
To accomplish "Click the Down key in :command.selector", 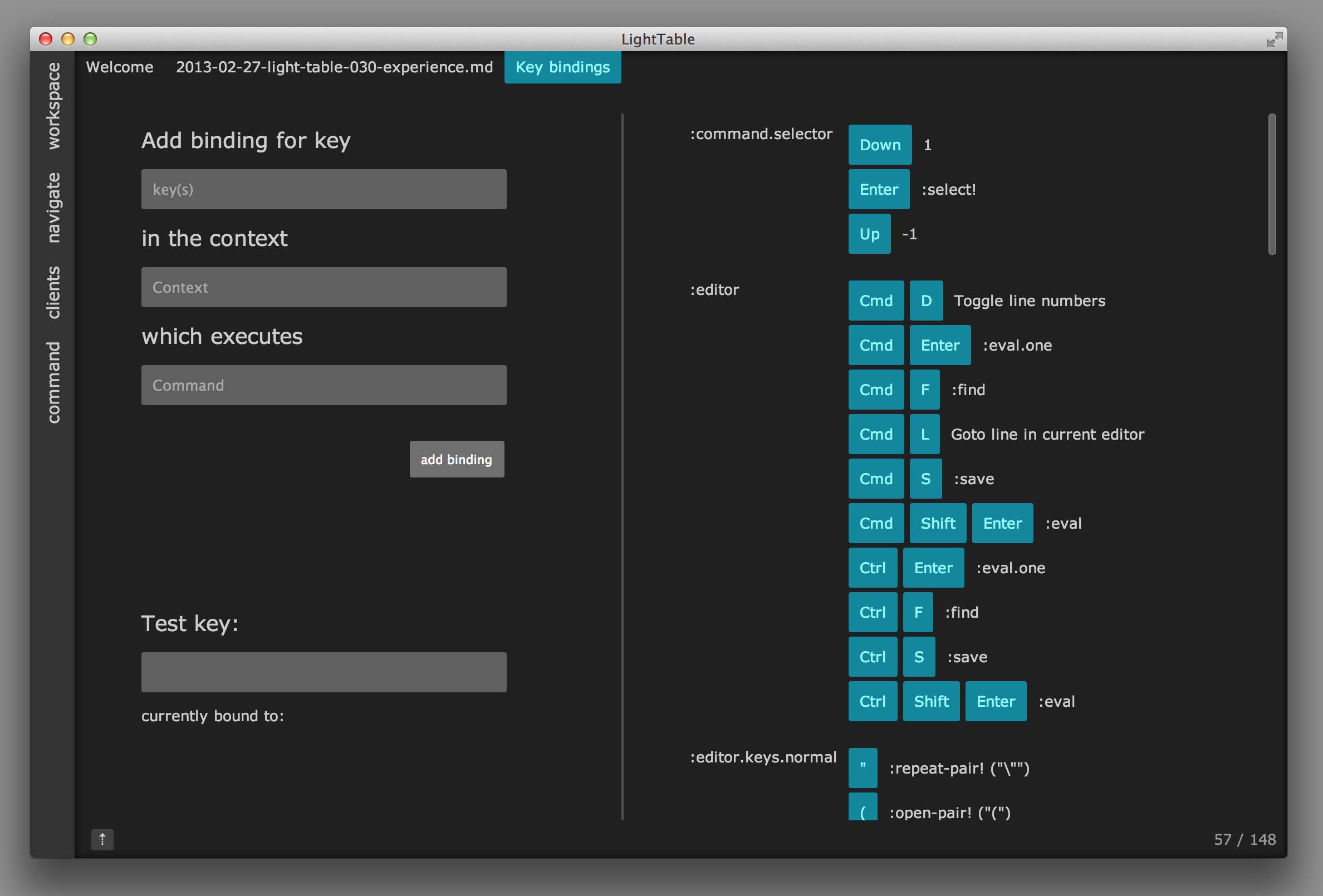I will [x=880, y=145].
